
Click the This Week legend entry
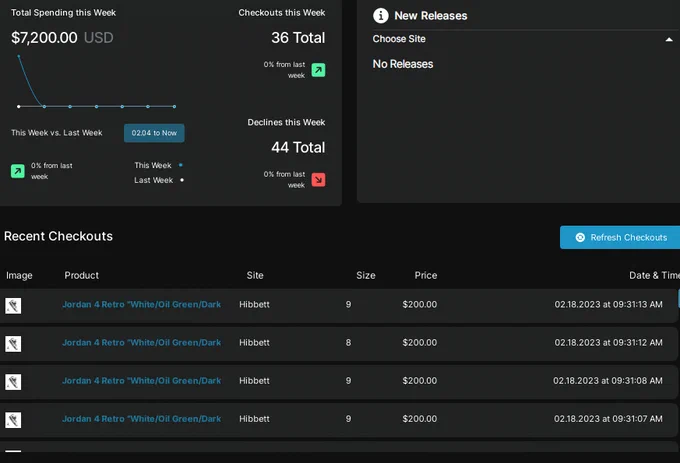tap(158, 165)
